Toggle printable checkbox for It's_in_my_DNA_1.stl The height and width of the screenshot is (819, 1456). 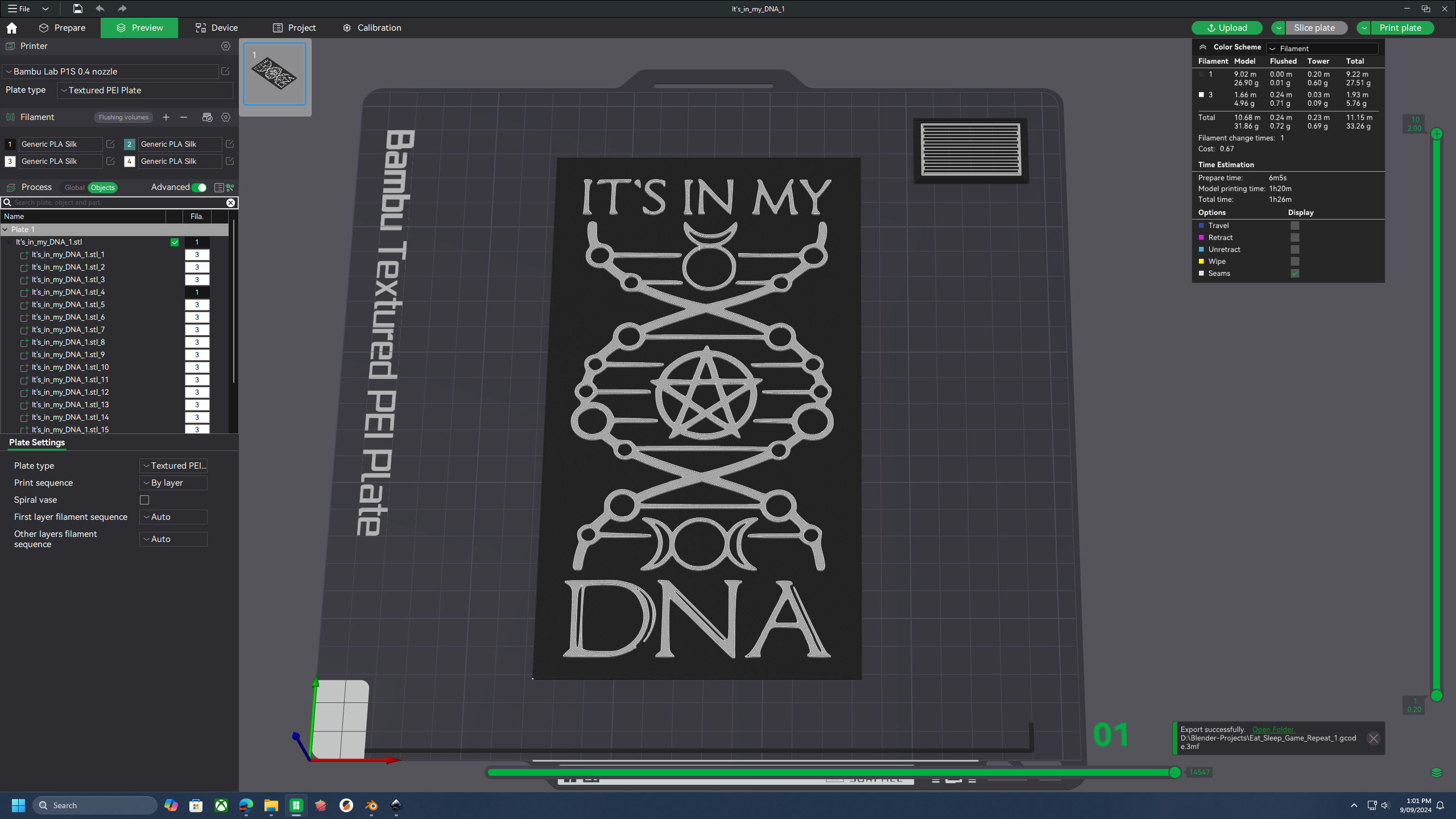pos(175,242)
